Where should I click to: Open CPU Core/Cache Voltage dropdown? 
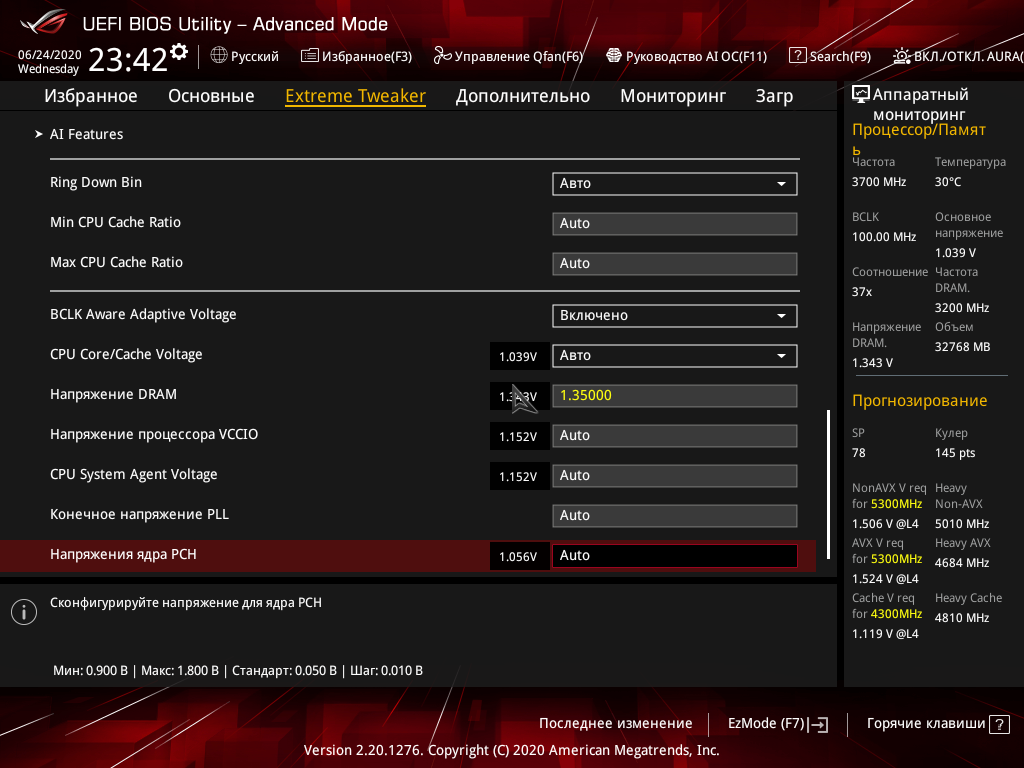675,356
